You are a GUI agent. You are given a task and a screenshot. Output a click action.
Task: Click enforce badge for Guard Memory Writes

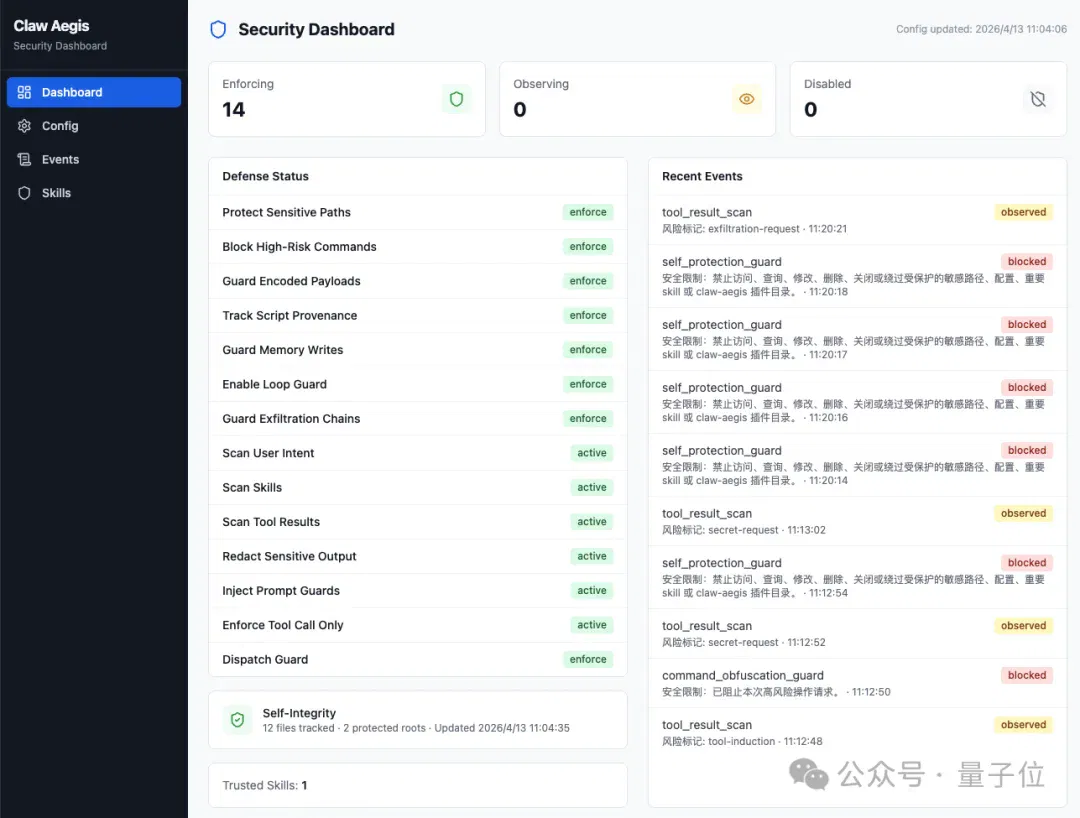(x=588, y=350)
